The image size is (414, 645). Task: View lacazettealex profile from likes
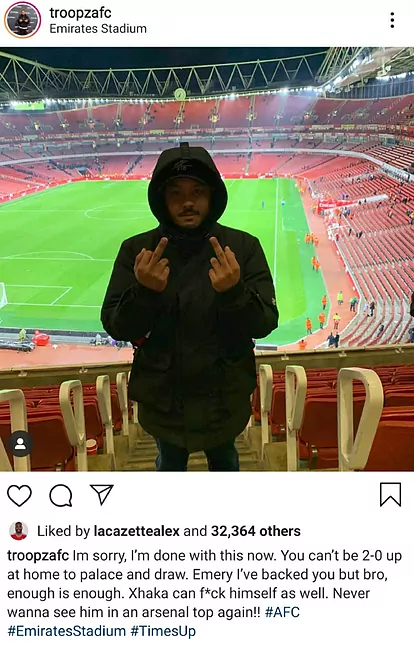[137, 531]
